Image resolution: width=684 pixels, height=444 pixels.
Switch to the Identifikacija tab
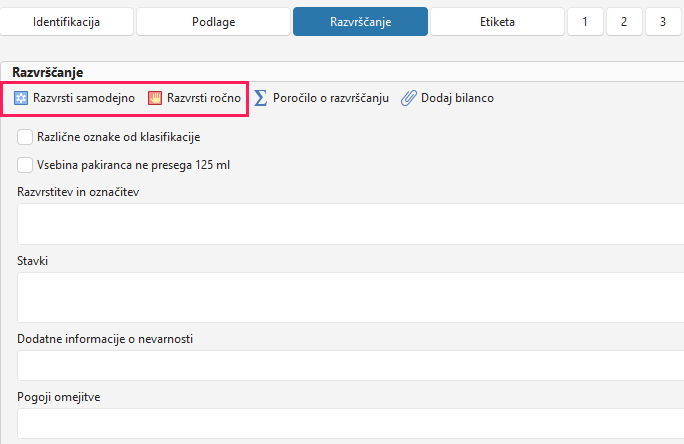pyautogui.click(x=66, y=22)
